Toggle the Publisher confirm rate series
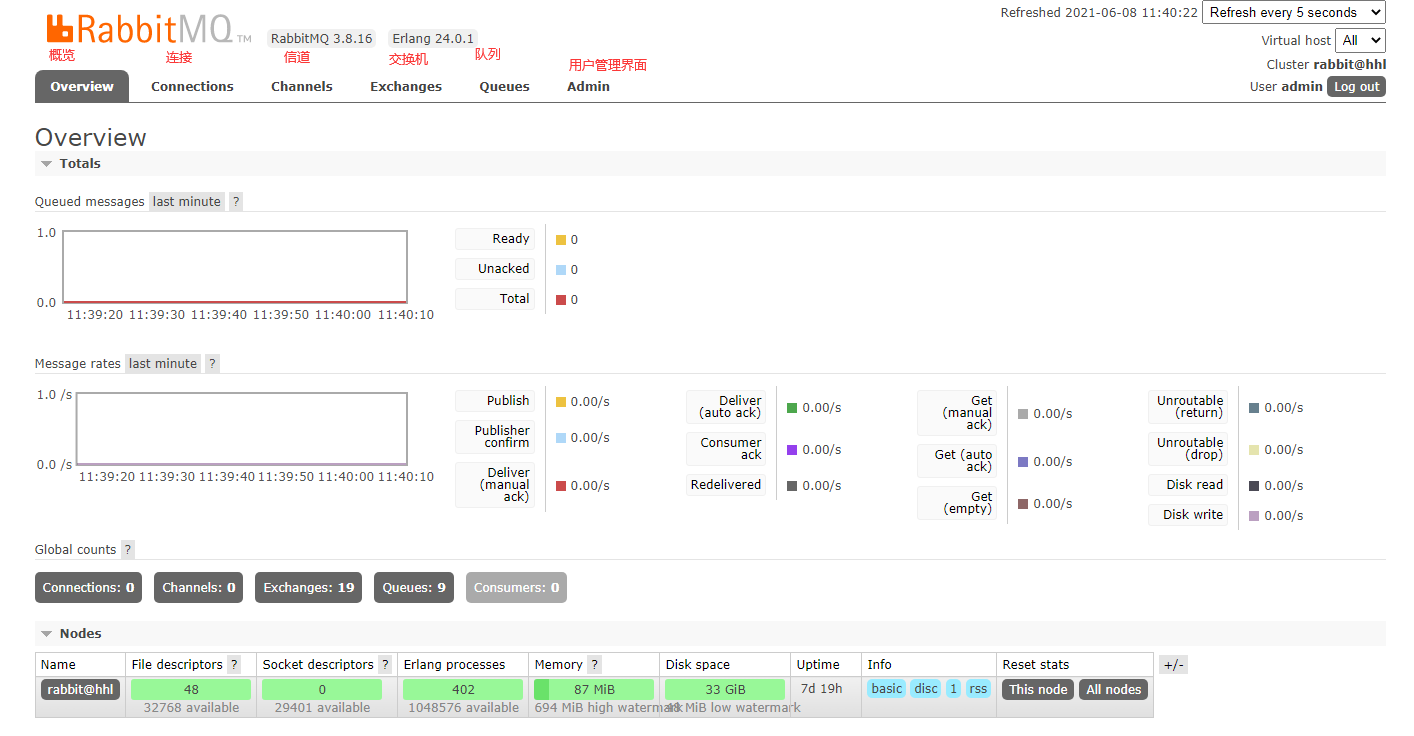Screen dimensions: 1414x736 coord(495,437)
